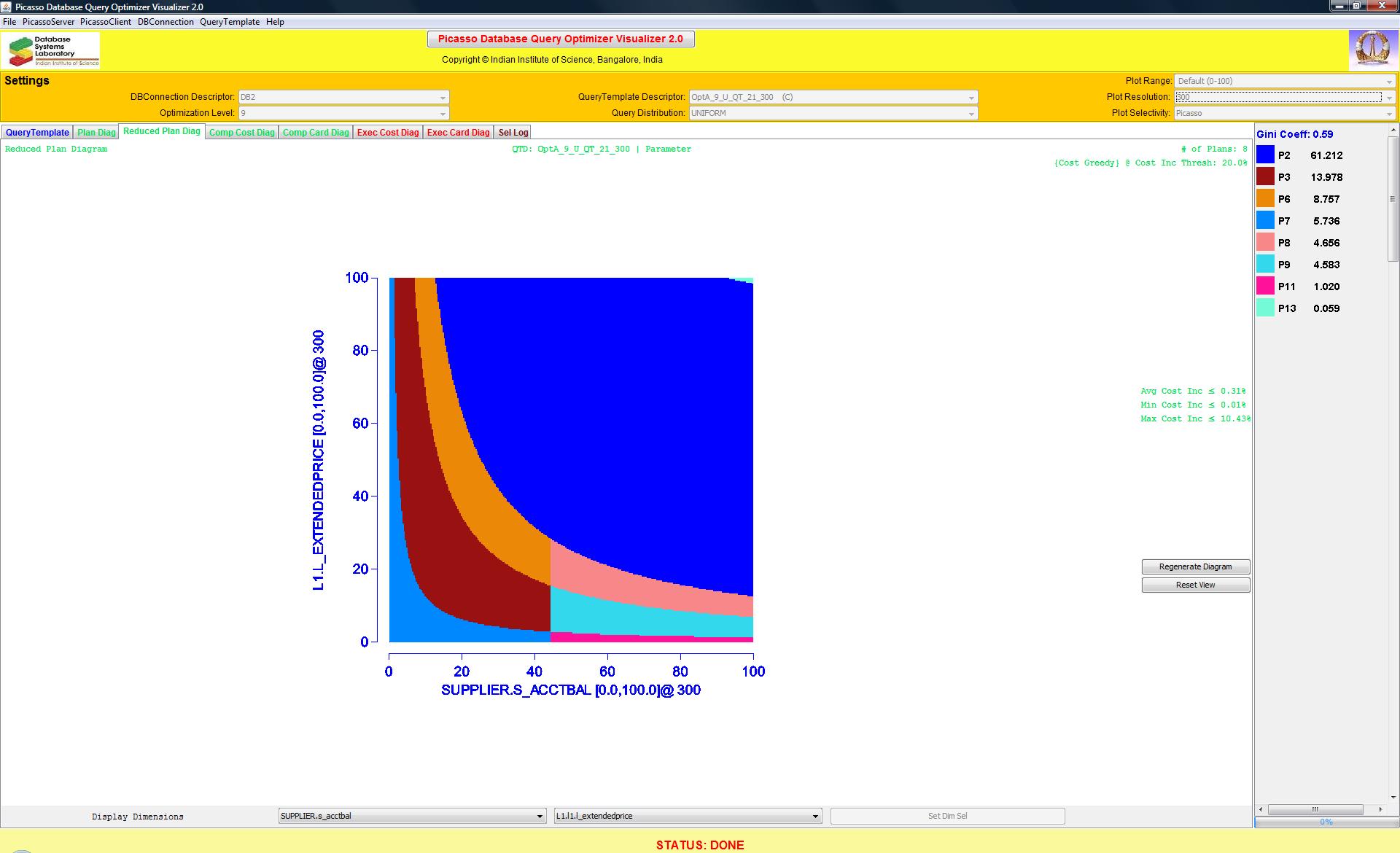Select the P6 orange legend swatch
The width and height of the screenshot is (1400, 853).
(x=1265, y=198)
